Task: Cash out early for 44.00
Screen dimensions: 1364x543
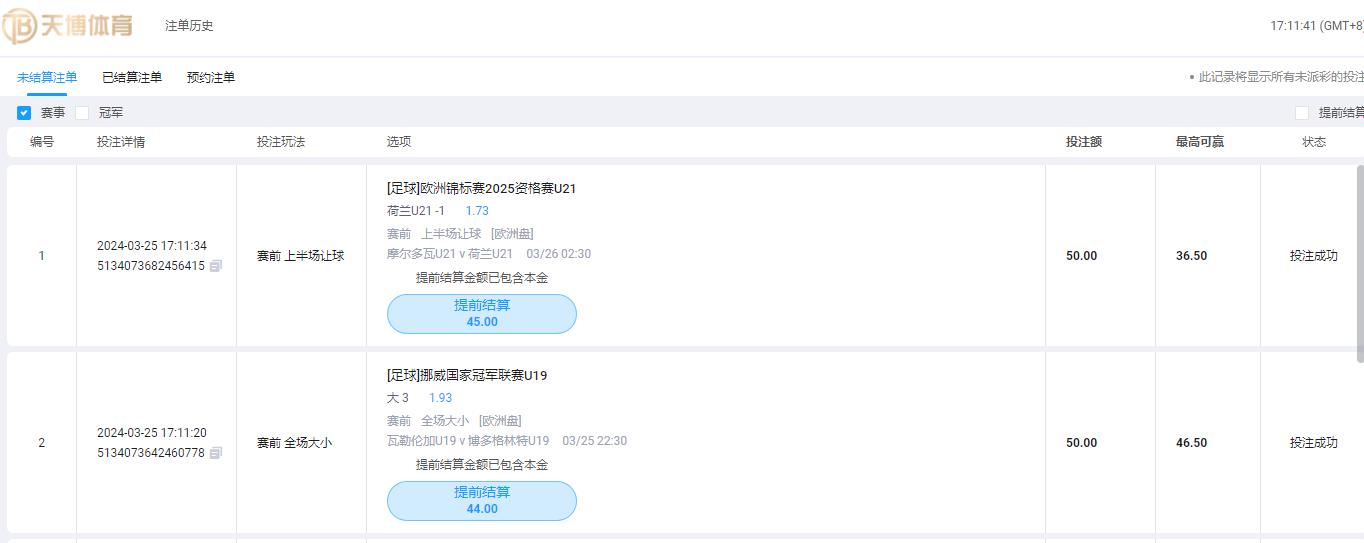Action: [x=482, y=501]
